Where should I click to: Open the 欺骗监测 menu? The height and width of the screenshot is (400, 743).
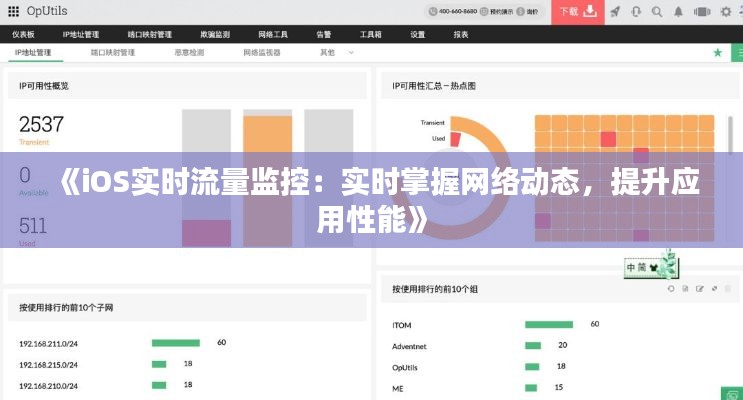coord(215,34)
